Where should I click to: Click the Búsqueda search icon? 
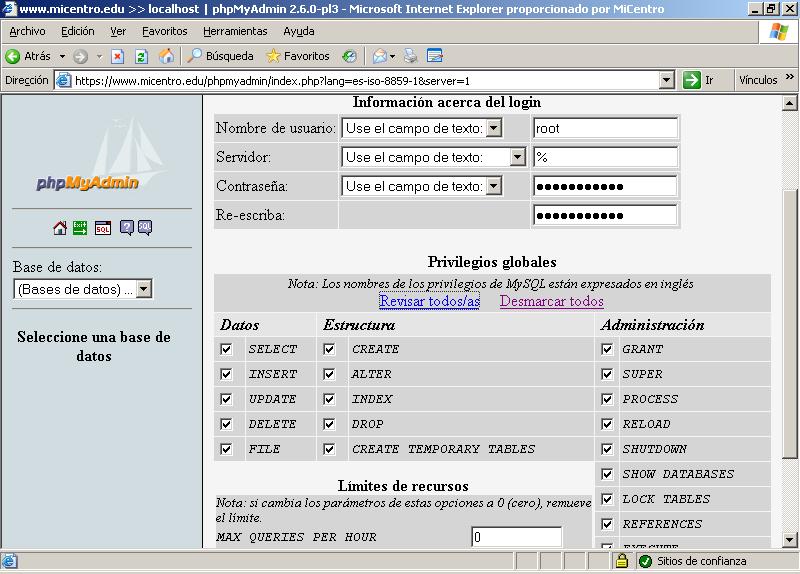[x=194, y=56]
